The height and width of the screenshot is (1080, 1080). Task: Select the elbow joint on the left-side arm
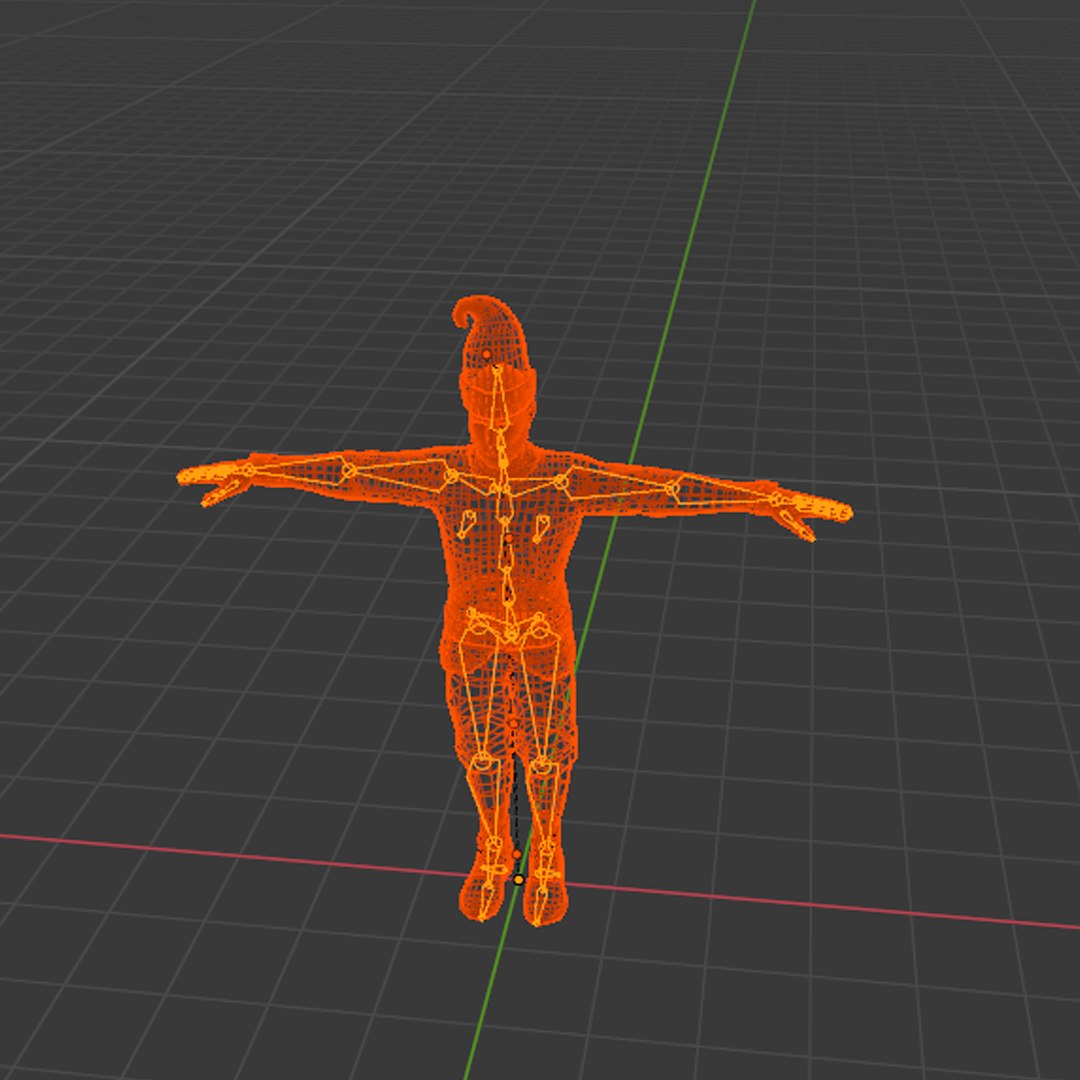click(x=349, y=470)
